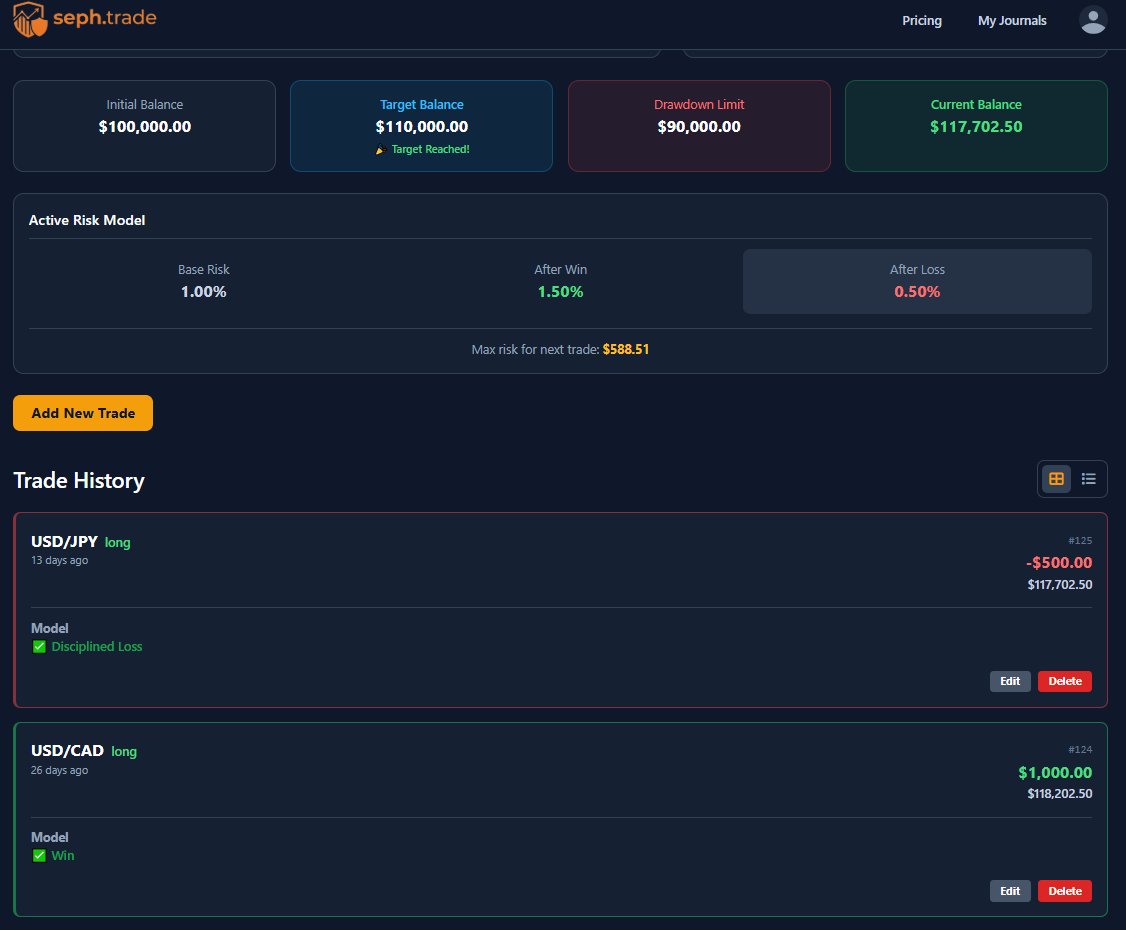The width and height of the screenshot is (1126, 930).
Task: Click the Active Risk Model heading
Action: pyautogui.click(x=87, y=220)
